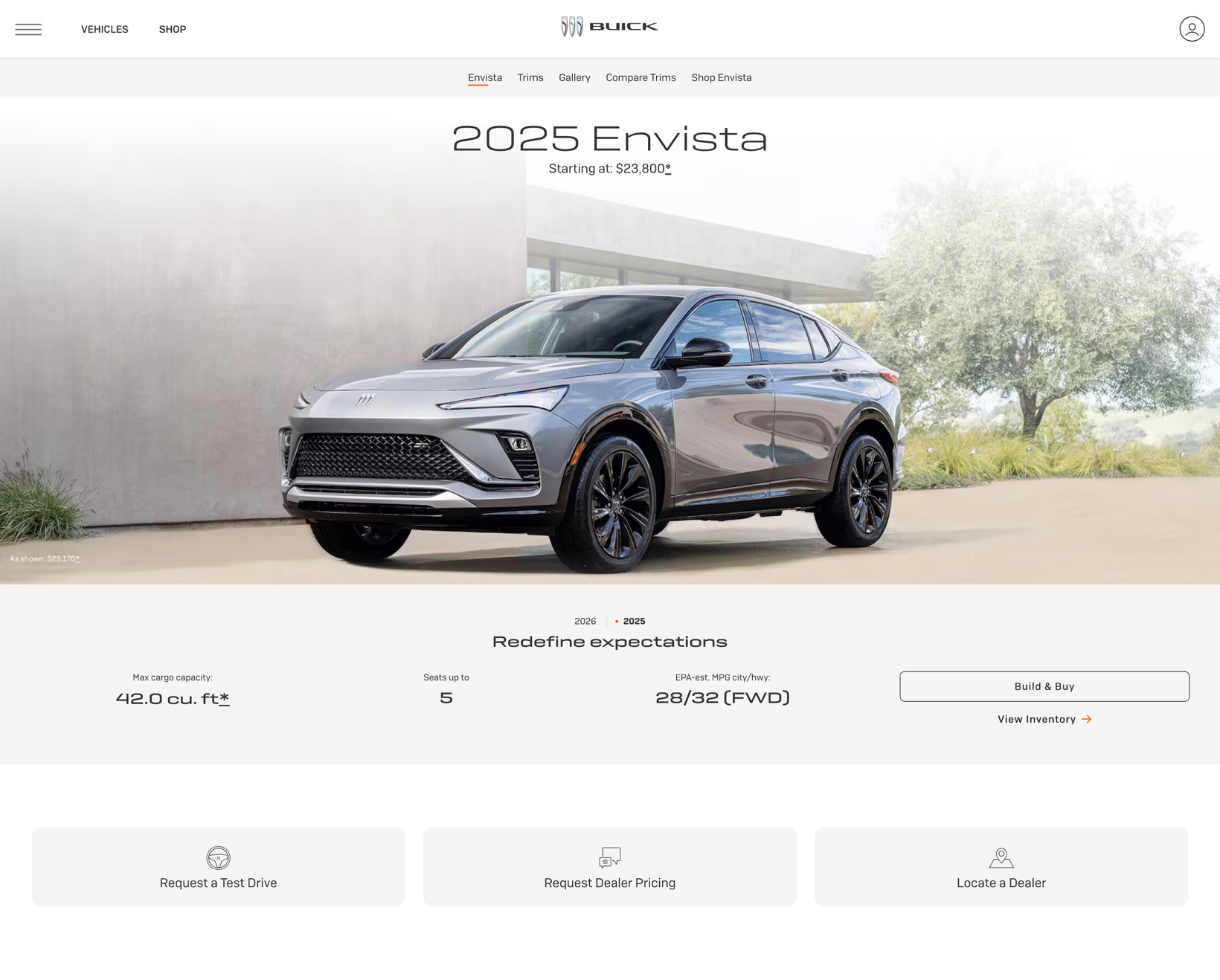Open the Gallery tab
The height and width of the screenshot is (980, 1220).
point(574,77)
